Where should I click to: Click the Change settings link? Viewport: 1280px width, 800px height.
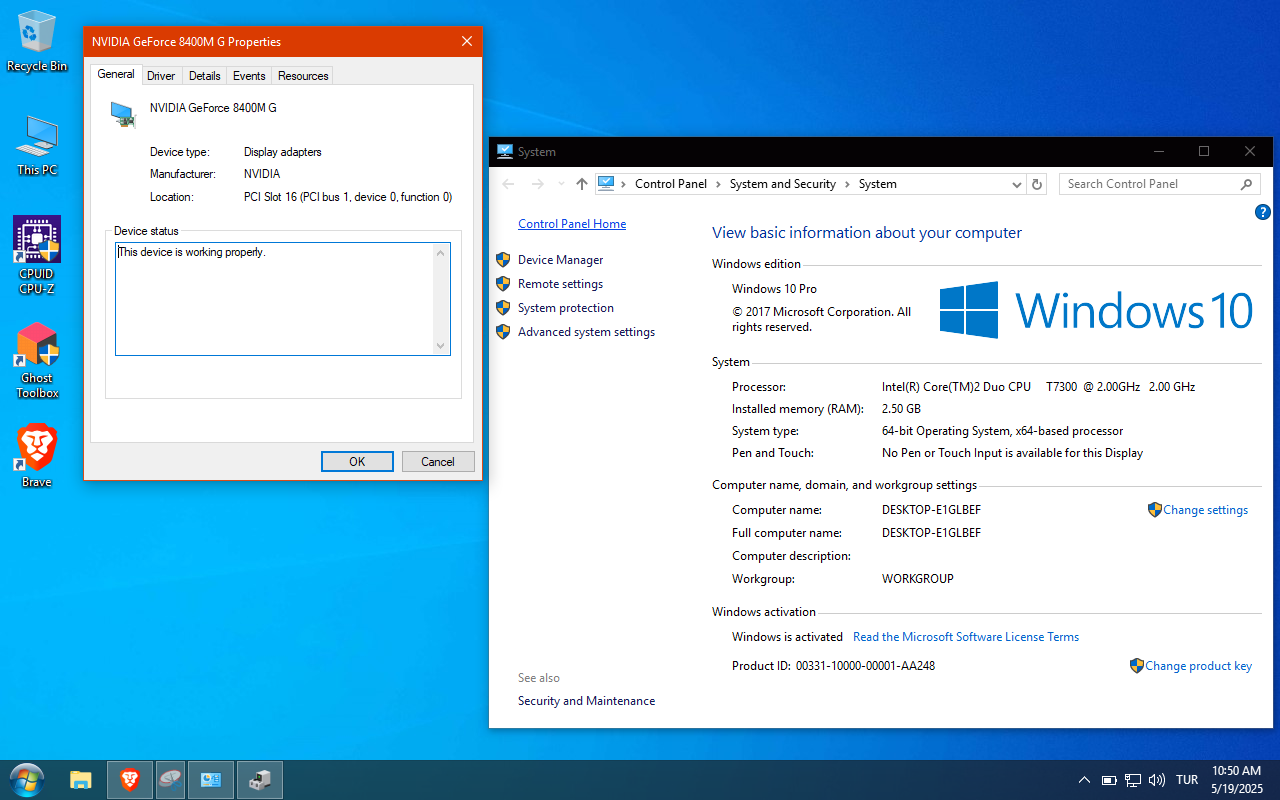coord(1206,510)
